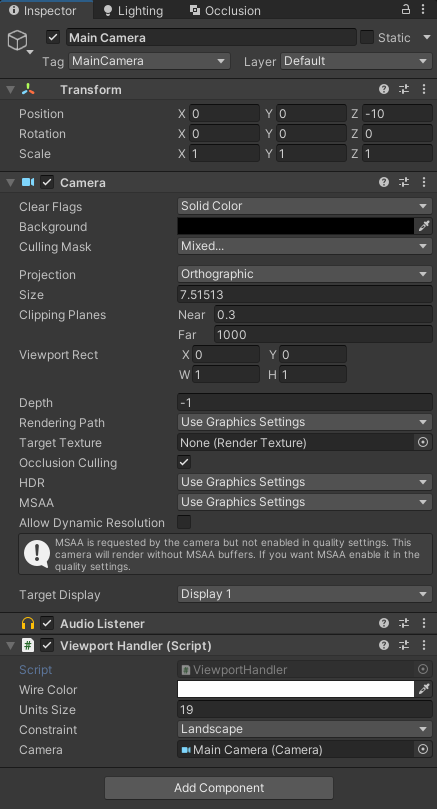Click Target Texture object picker circle

tap(423, 442)
